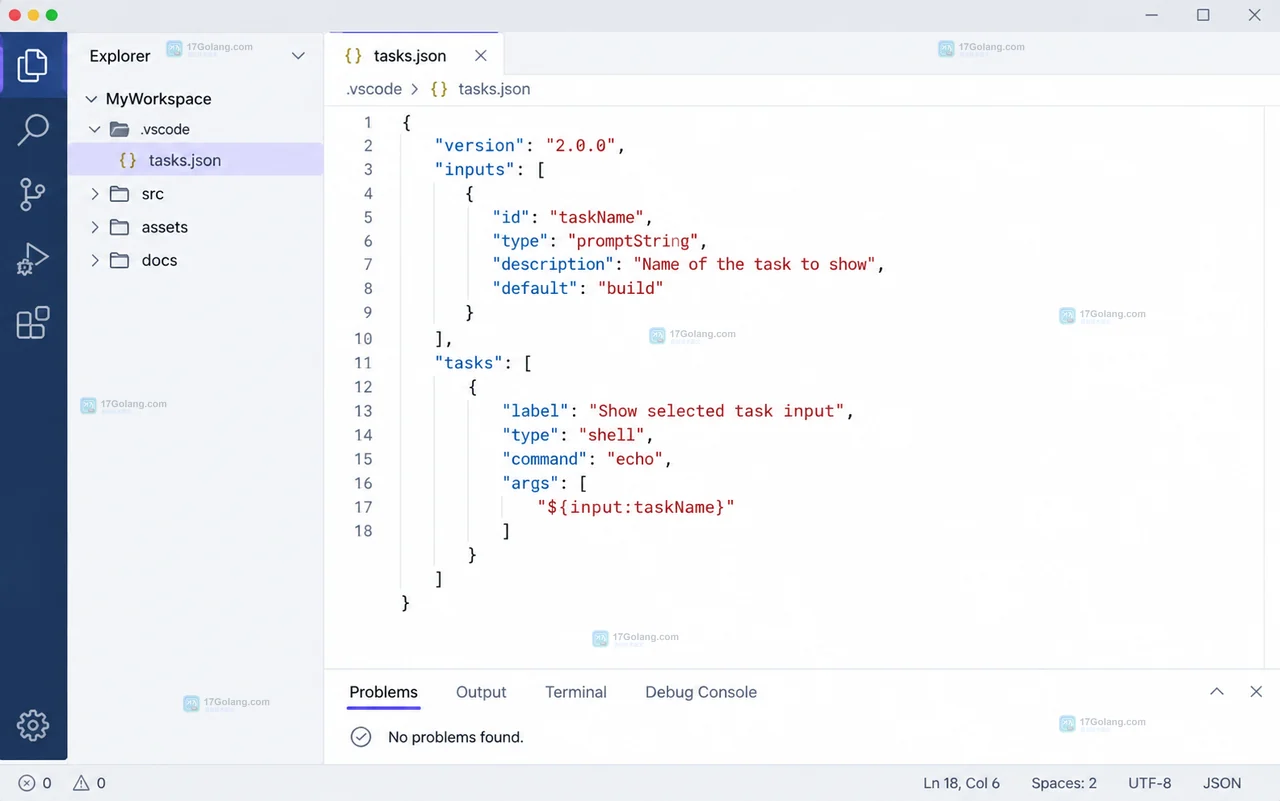Click Spaces: 2 indentation setting
Screen dimensions: 1280x801
tap(1064, 783)
